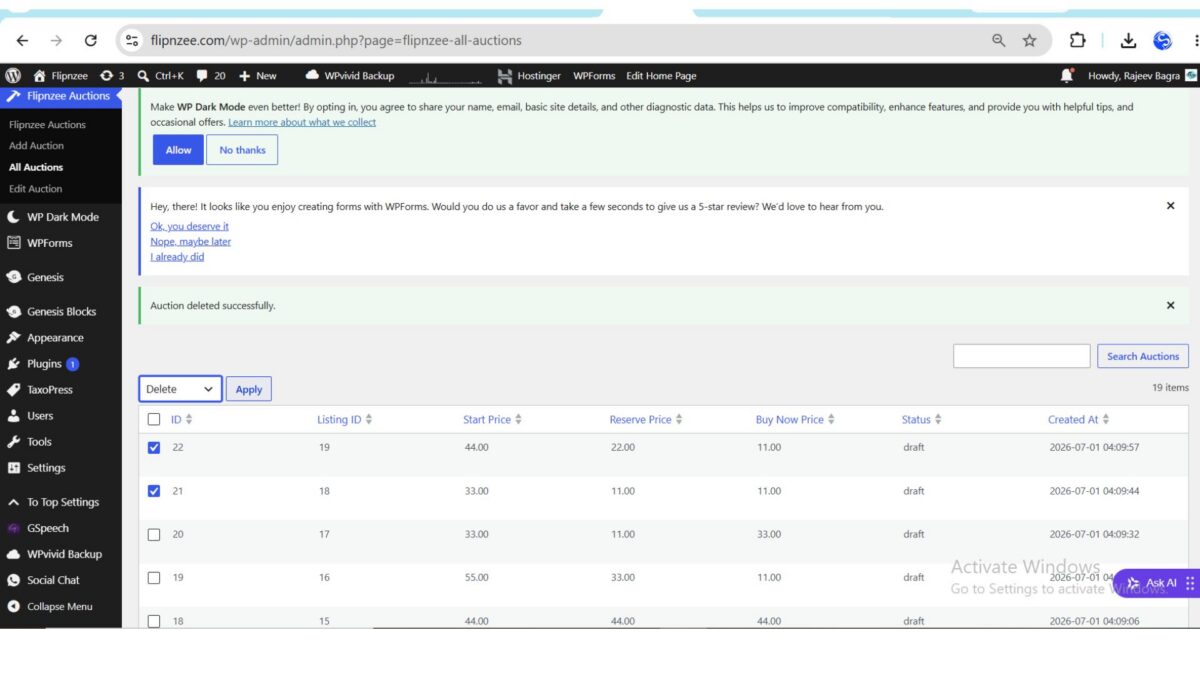This screenshot has width=1200, height=675.
Task: Reload the page with refresh icon
Action: click(91, 41)
